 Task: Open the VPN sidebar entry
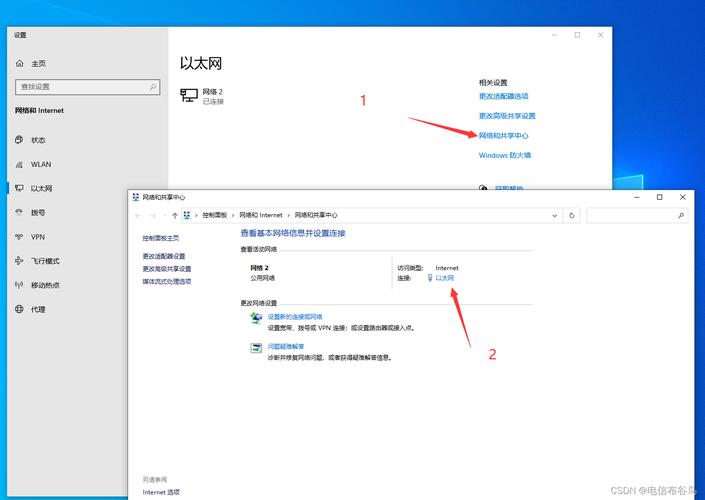38,237
